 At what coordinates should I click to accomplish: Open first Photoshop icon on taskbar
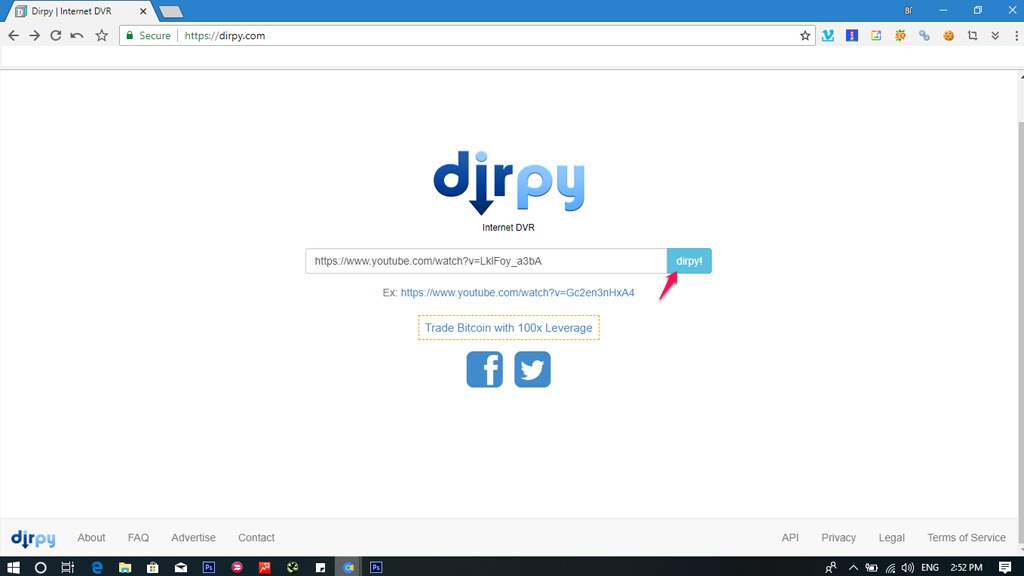(x=209, y=567)
